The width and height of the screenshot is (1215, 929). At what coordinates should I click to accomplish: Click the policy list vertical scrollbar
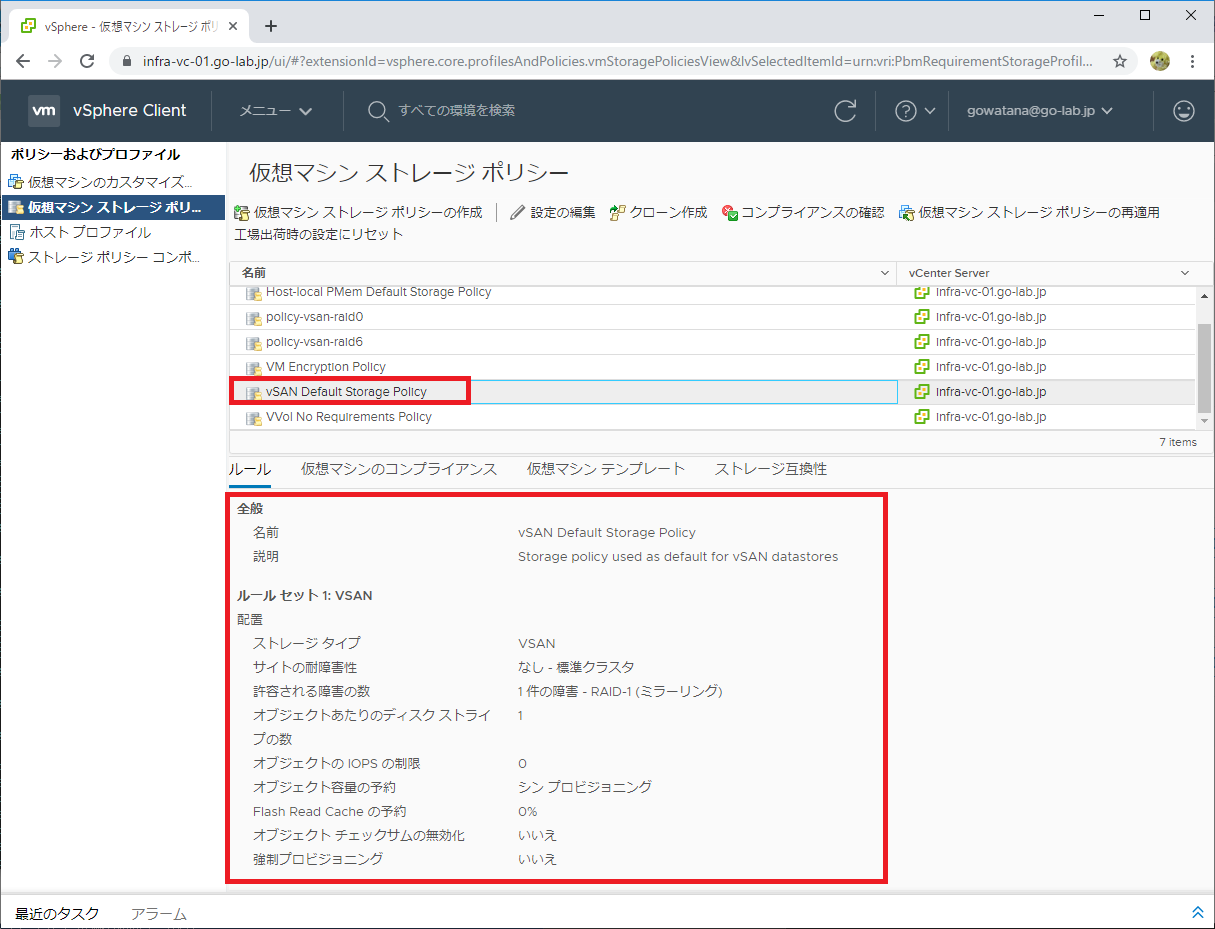click(x=1204, y=368)
